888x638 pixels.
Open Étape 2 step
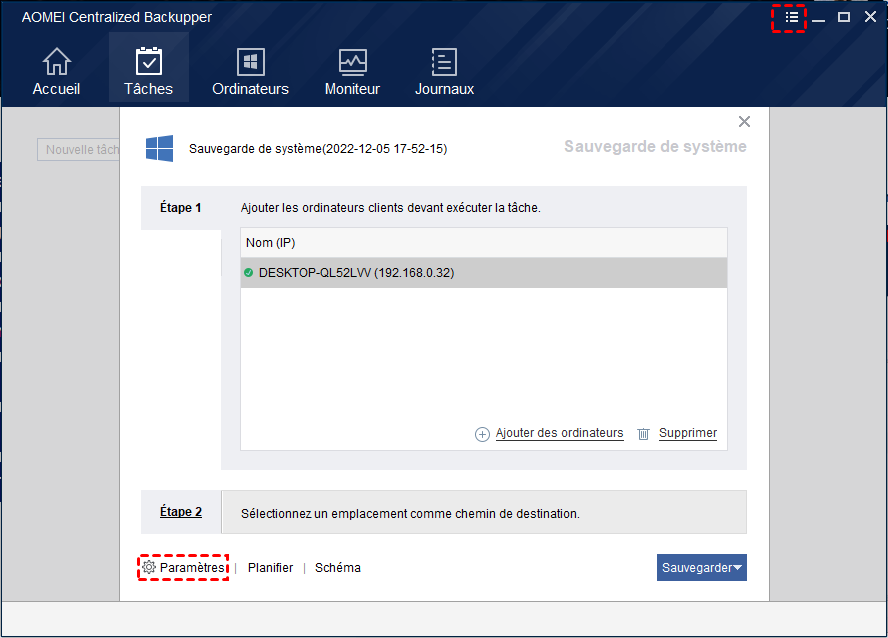181,512
